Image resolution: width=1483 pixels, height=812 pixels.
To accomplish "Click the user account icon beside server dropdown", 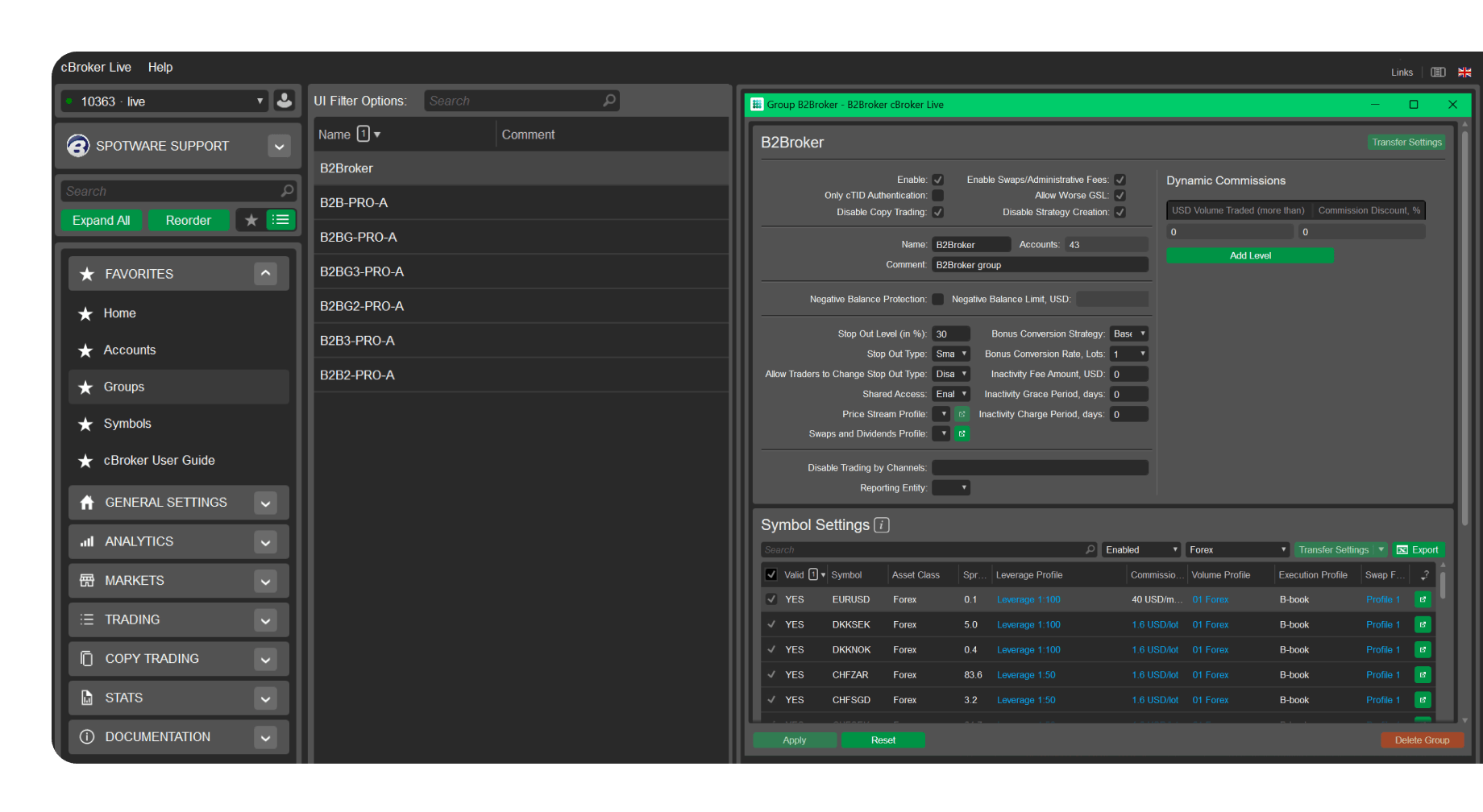I will click(284, 101).
